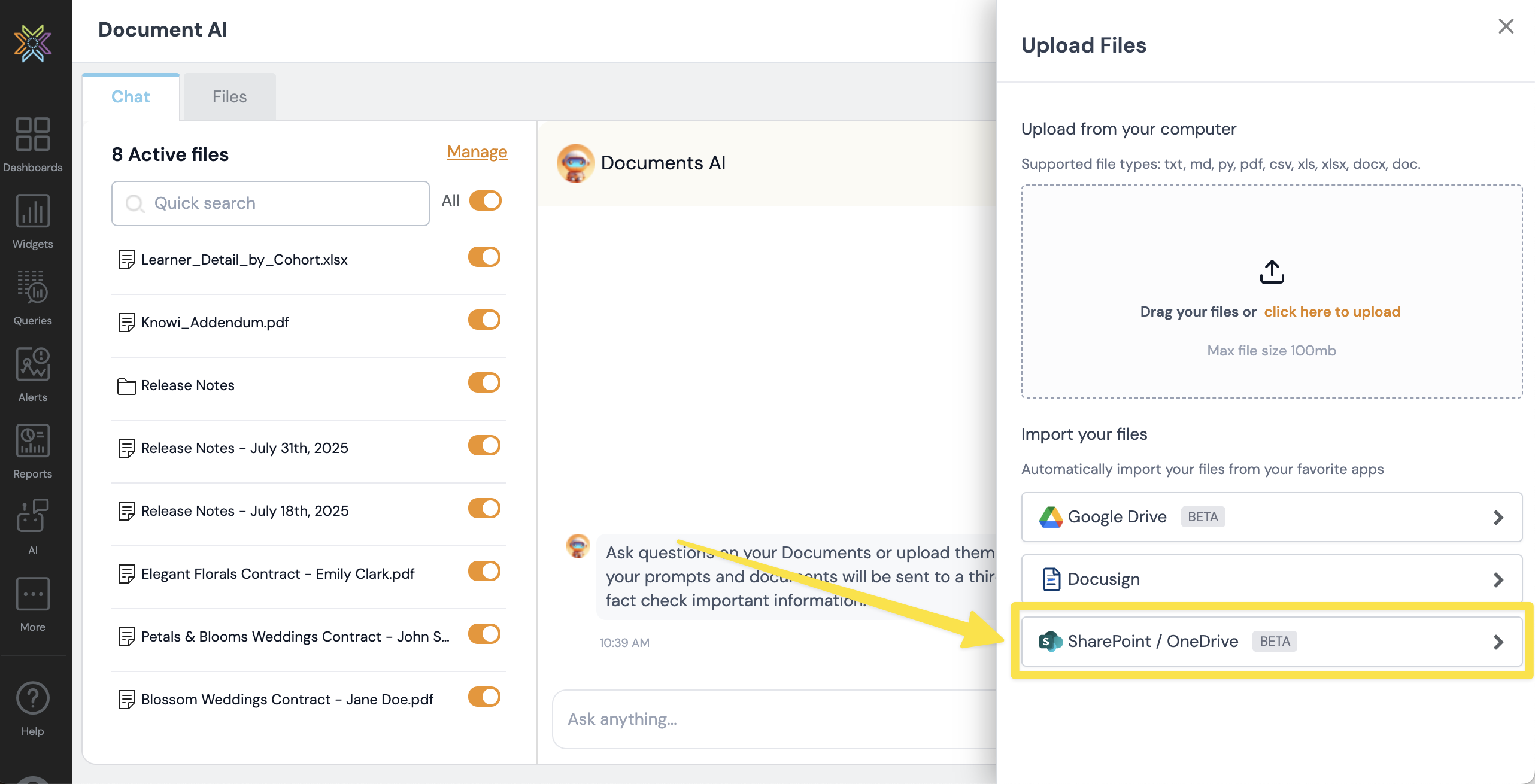Open Reports from the sidebar
Image resolution: width=1535 pixels, height=784 pixels.
pyautogui.click(x=32, y=440)
